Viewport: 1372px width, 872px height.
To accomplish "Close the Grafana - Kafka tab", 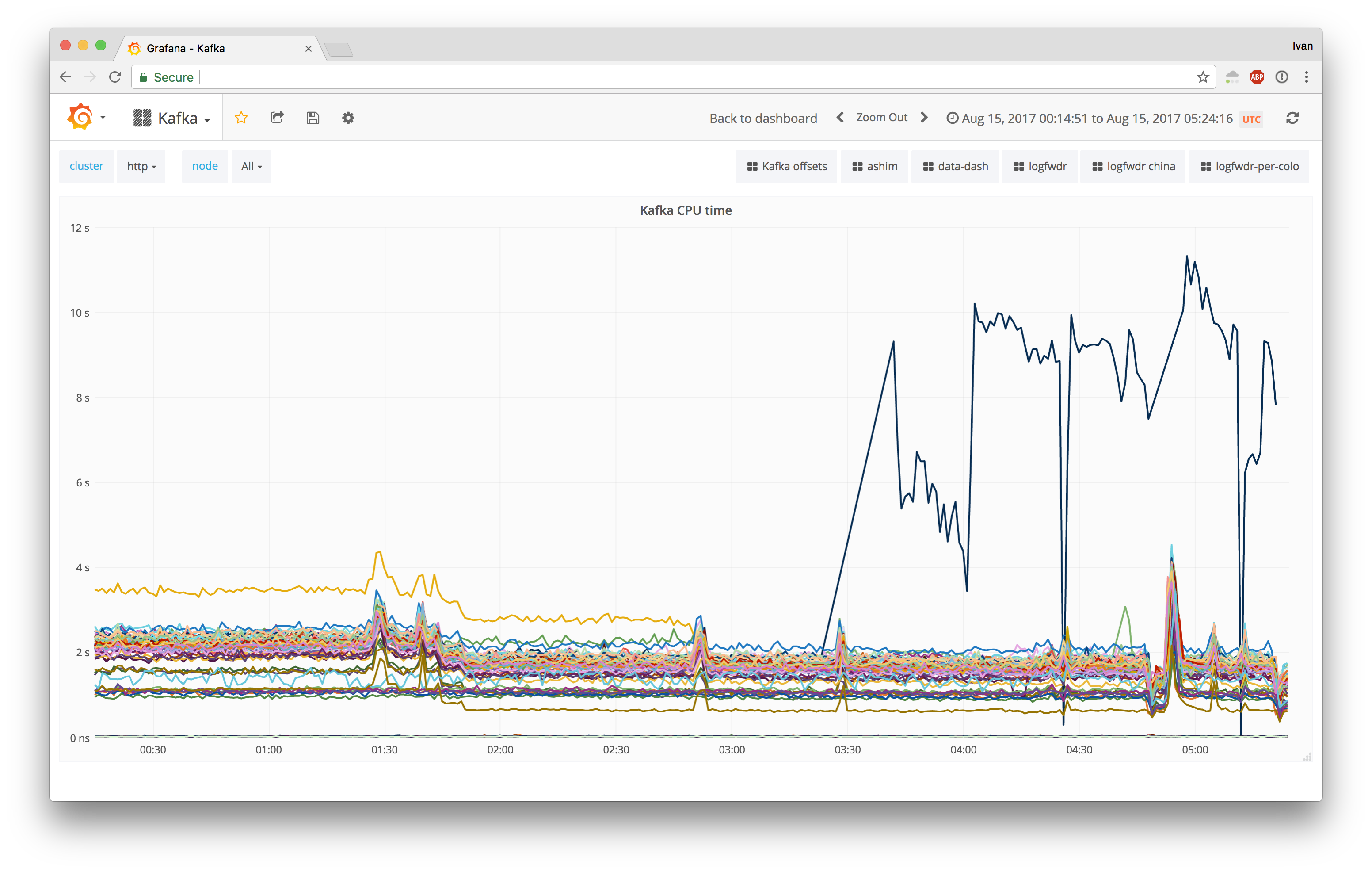I will coord(308,49).
